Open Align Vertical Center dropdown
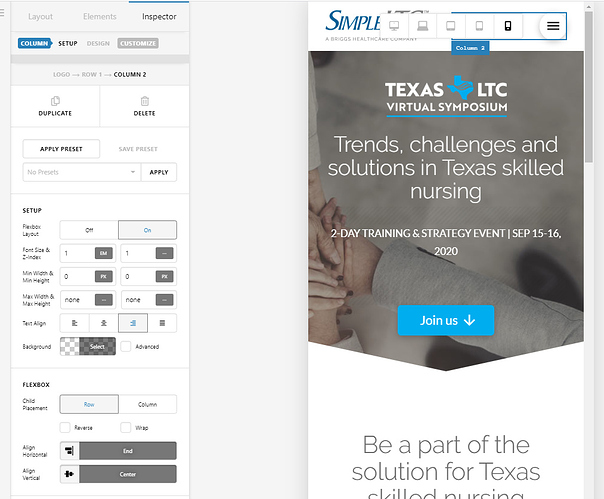Image resolution: width=604 pixels, height=499 pixels. [128, 474]
